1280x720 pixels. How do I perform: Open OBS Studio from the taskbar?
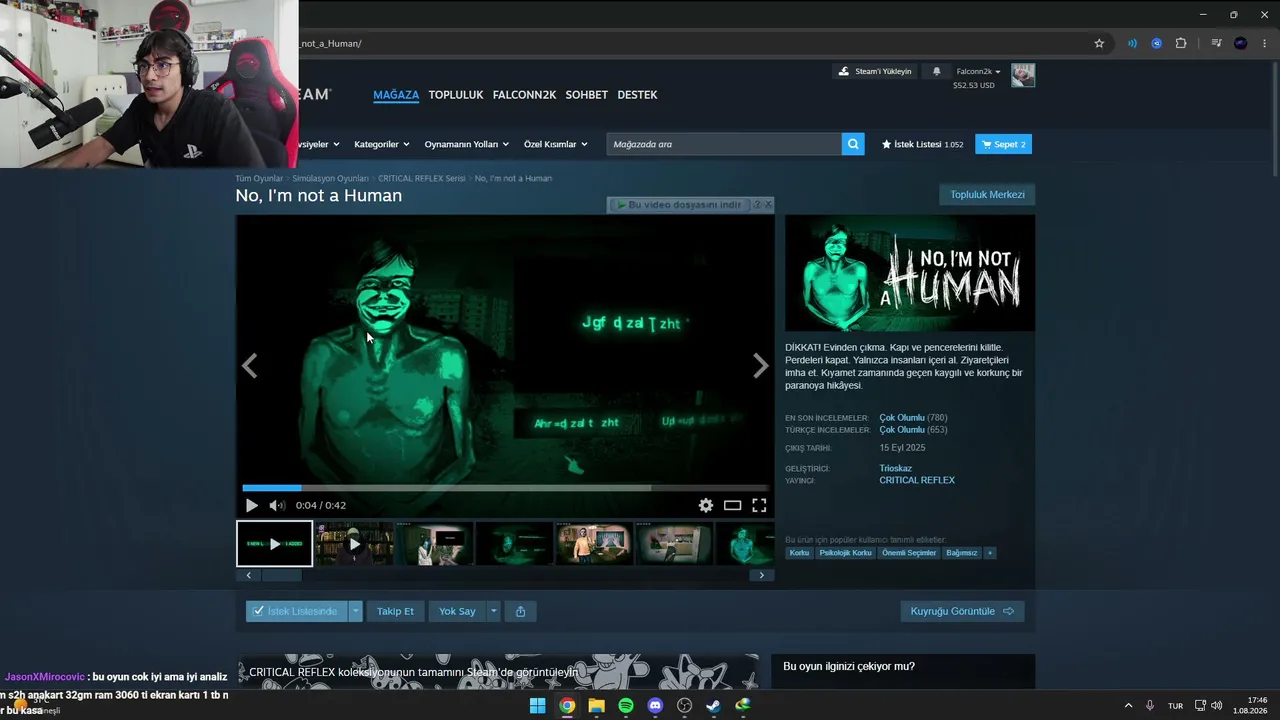coord(684,706)
